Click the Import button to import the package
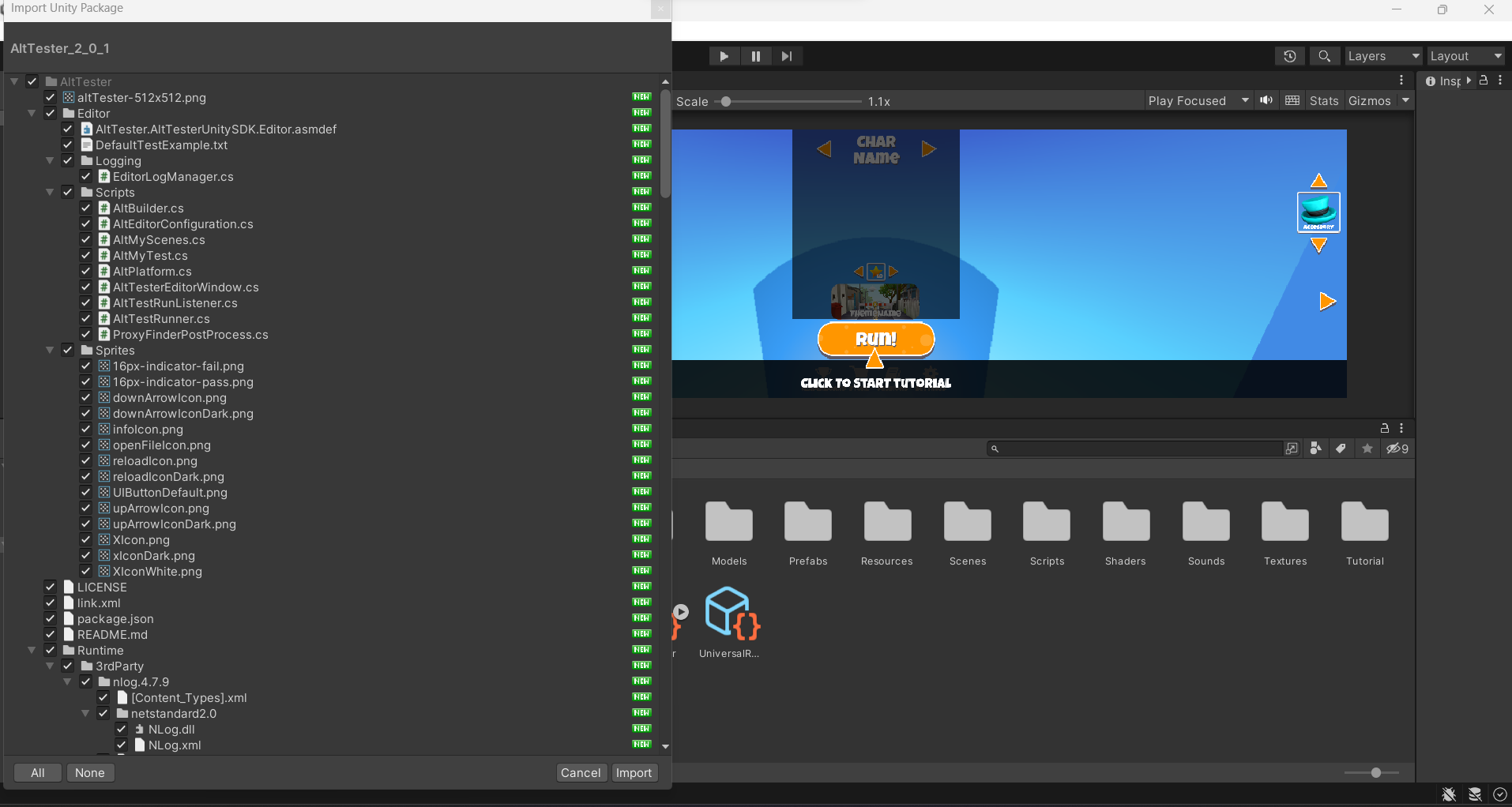1512x807 pixels. [634, 772]
